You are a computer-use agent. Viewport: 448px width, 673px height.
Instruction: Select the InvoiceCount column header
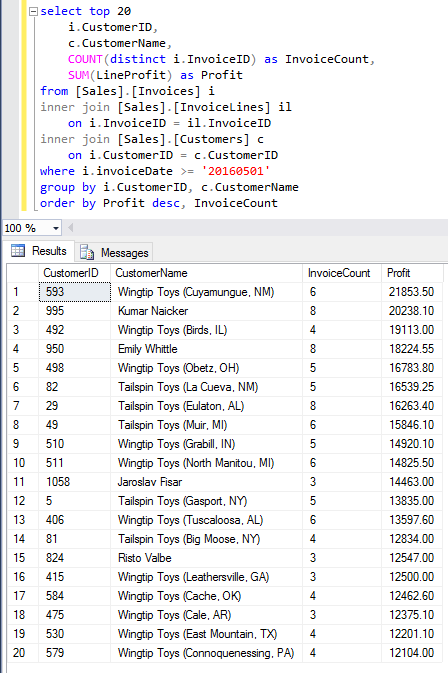click(x=342, y=273)
